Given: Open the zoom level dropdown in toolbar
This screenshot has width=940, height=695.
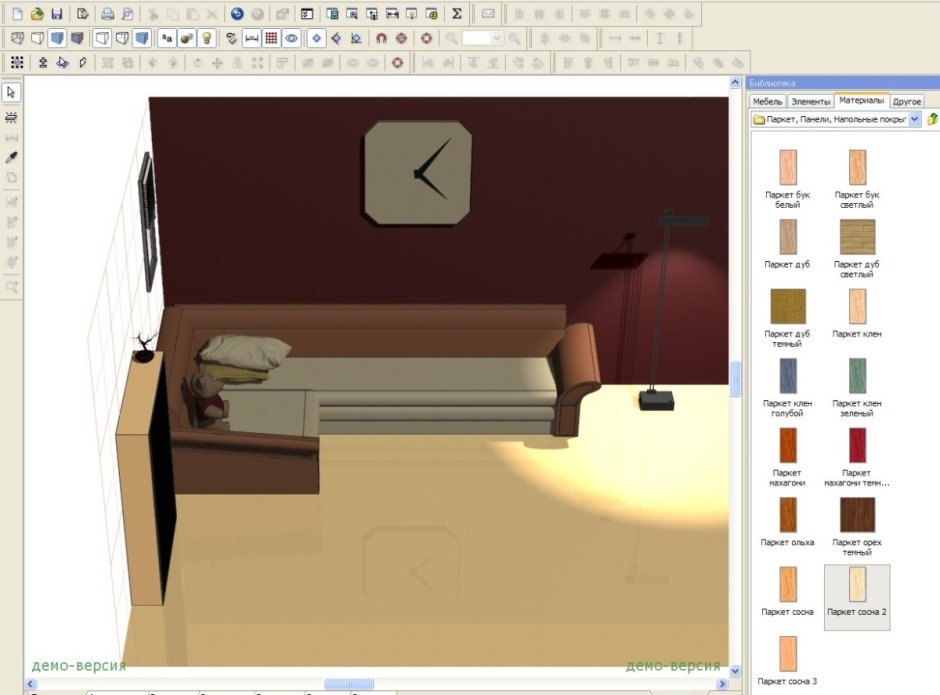Looking at the screenshot, I should coord(497,38).
